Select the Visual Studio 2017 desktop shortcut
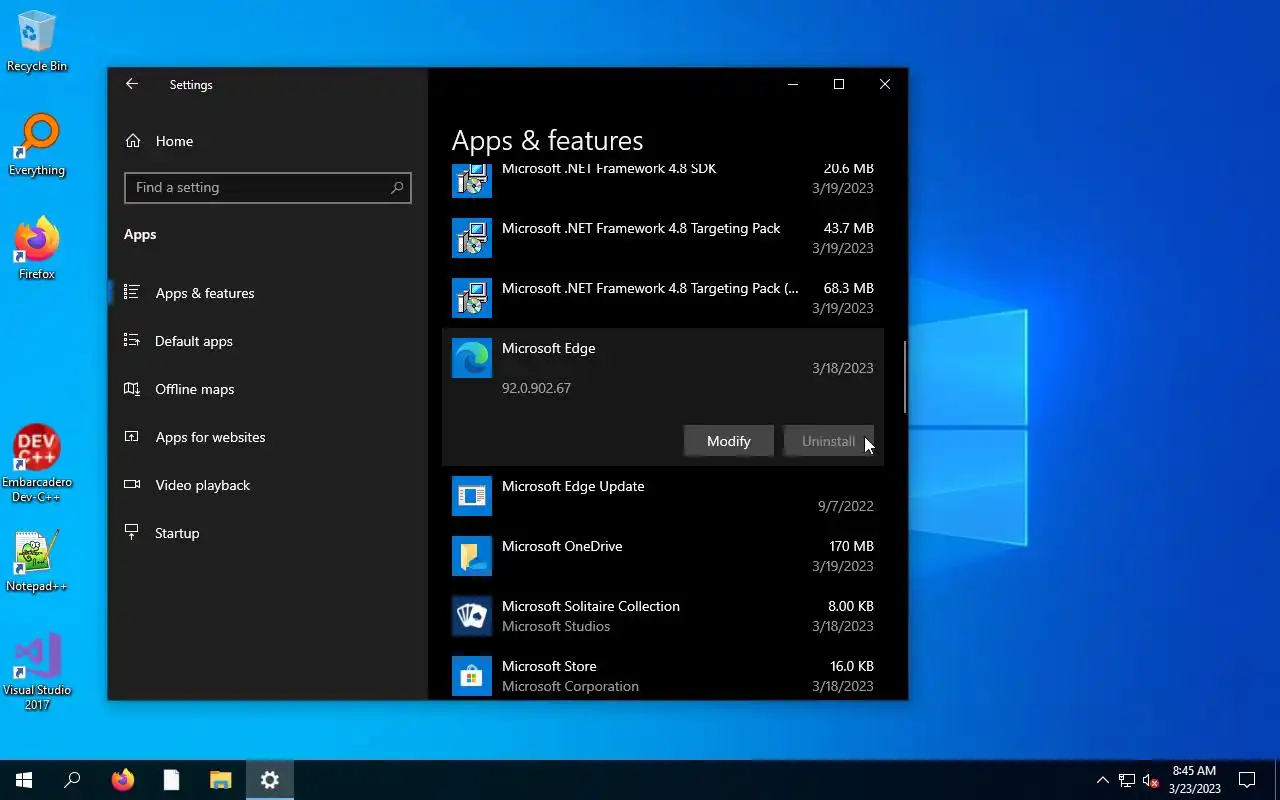This screenshot has width=1280, height=800. 37,671
